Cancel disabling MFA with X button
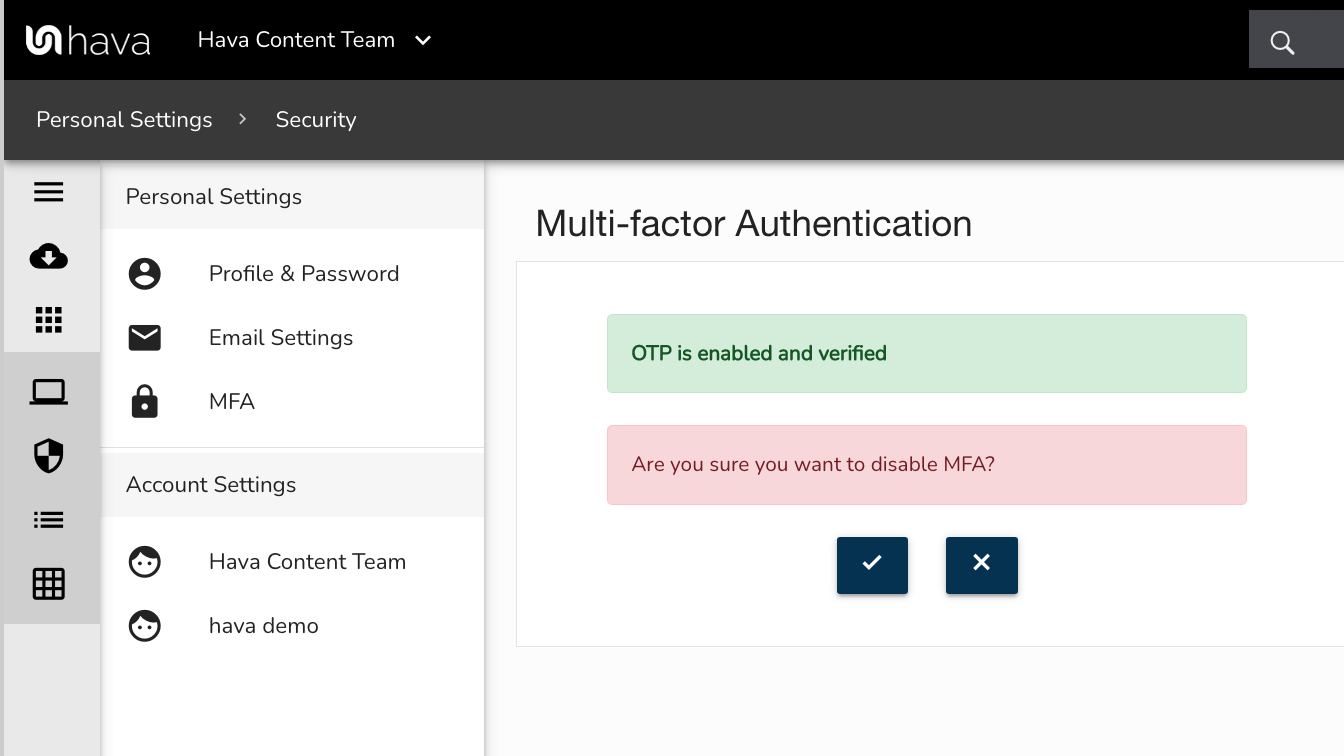Viewport: 1344px width, 756px height. point(982,565)
